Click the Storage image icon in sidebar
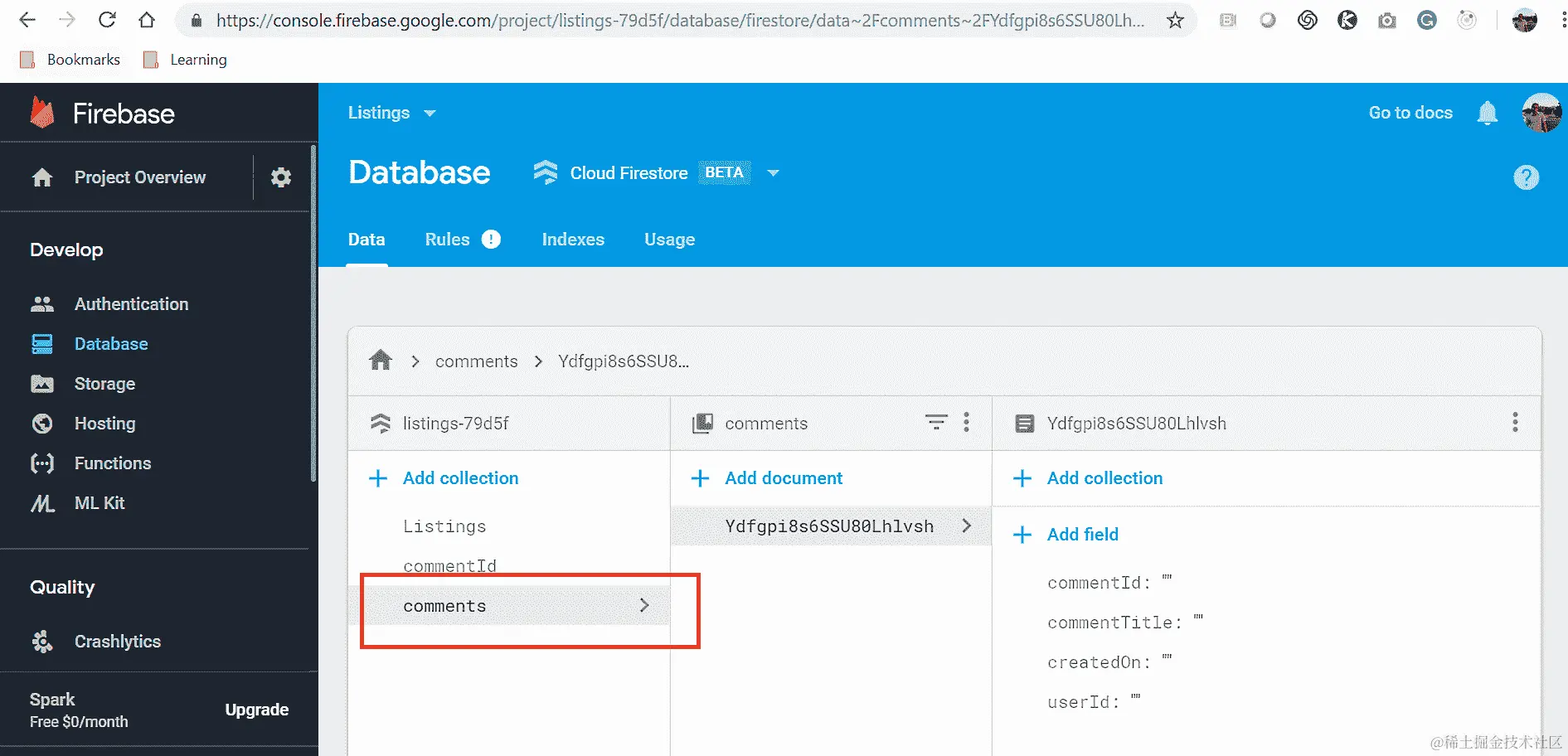The width and height of the screenshot is (1568, 756). tap(42, 384)
